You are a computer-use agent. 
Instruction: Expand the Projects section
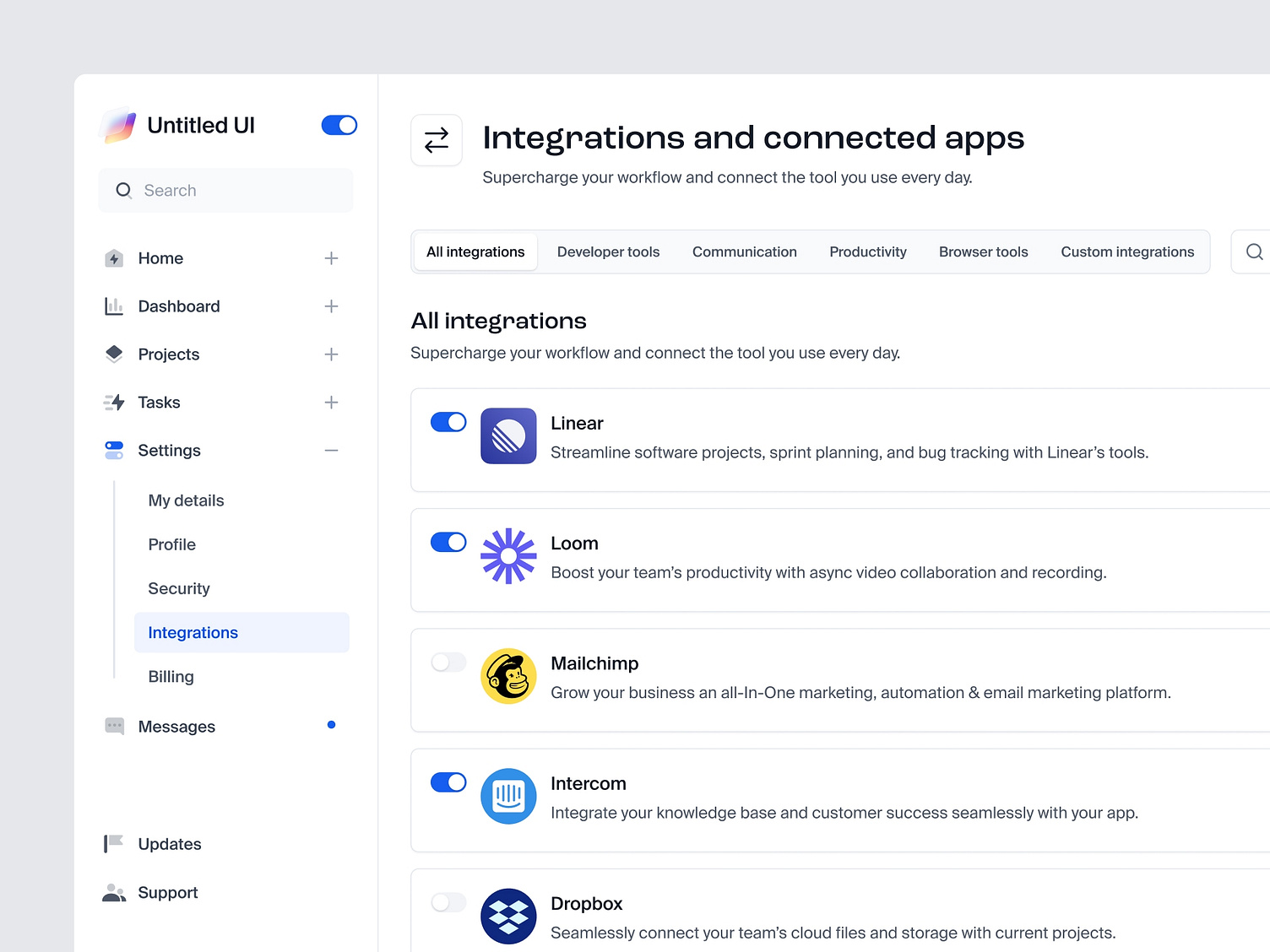331,354
